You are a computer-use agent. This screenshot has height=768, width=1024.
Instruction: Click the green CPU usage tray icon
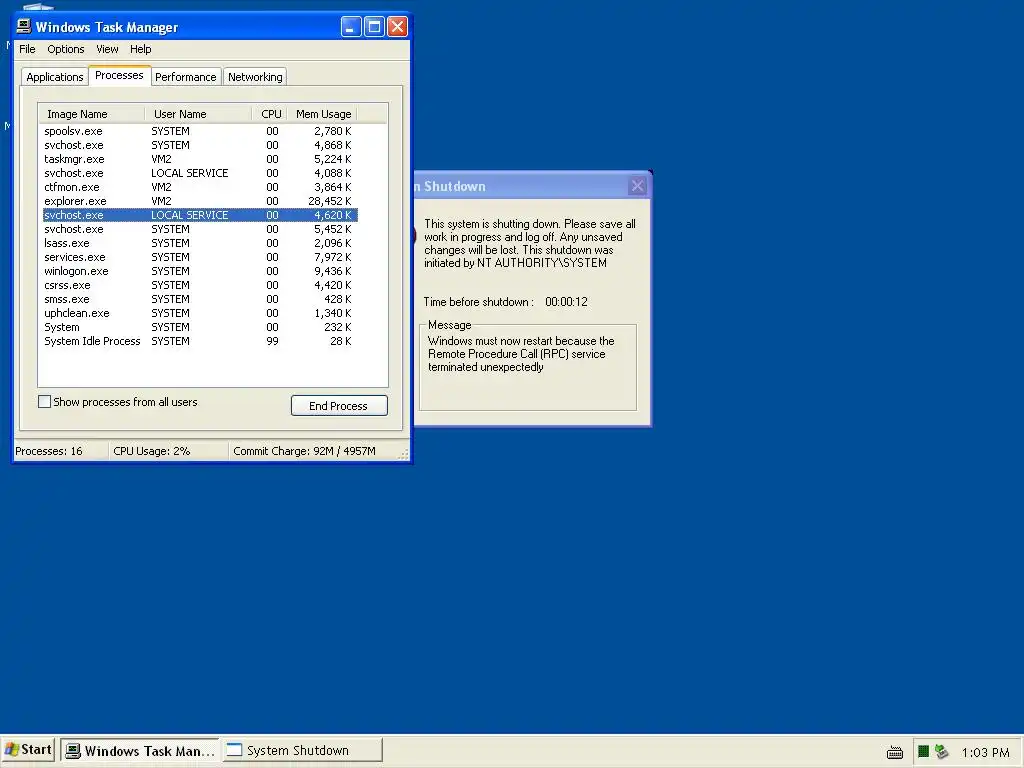923,752
